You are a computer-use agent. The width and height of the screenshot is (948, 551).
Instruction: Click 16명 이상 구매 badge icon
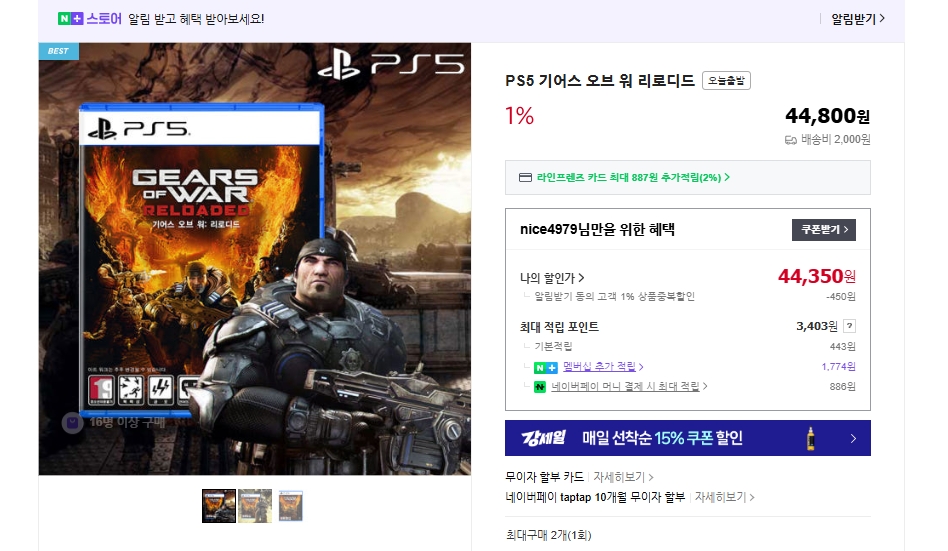click(73, 422)
